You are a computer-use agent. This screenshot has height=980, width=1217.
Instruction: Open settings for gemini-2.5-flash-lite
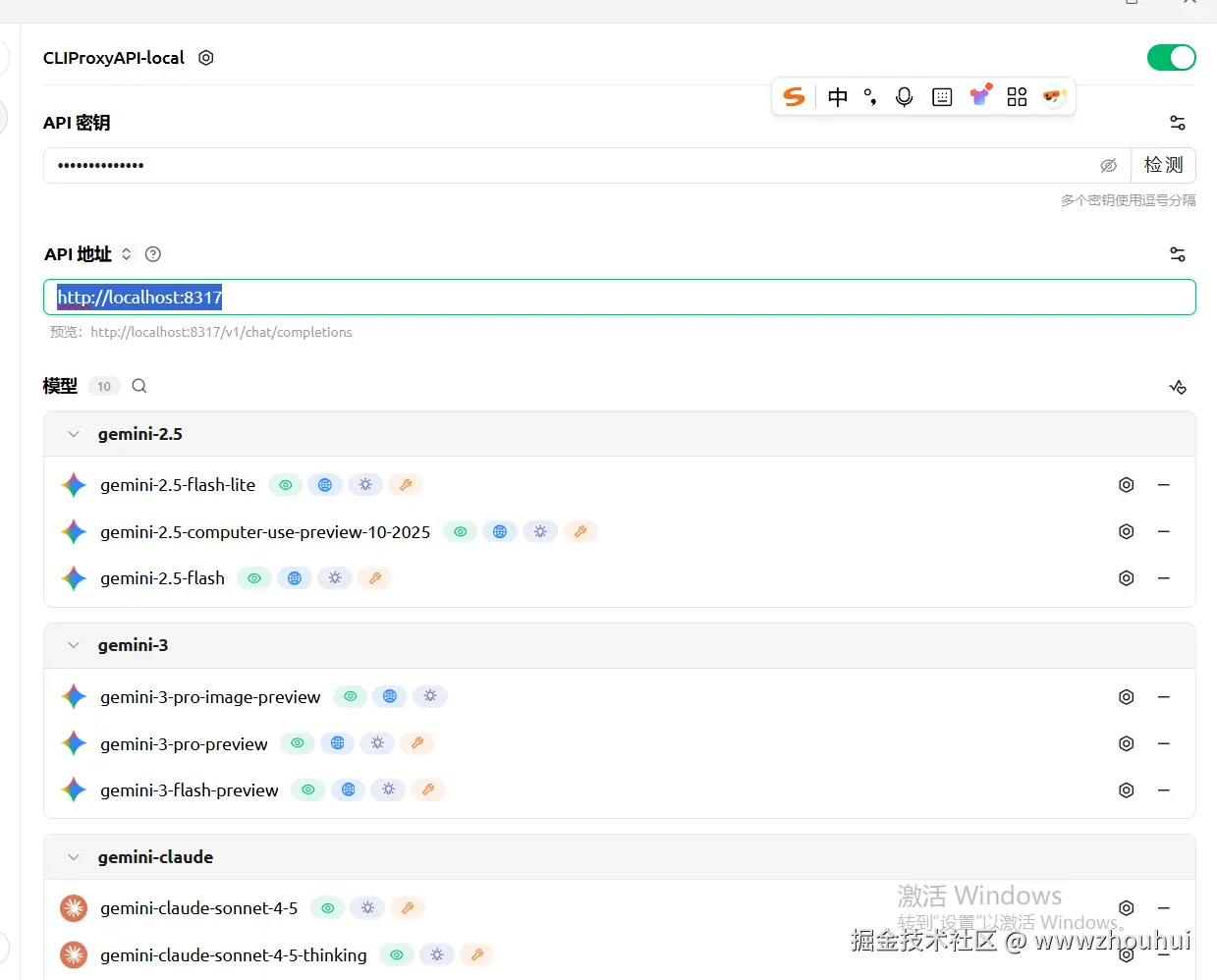[x=1127, y=485]
